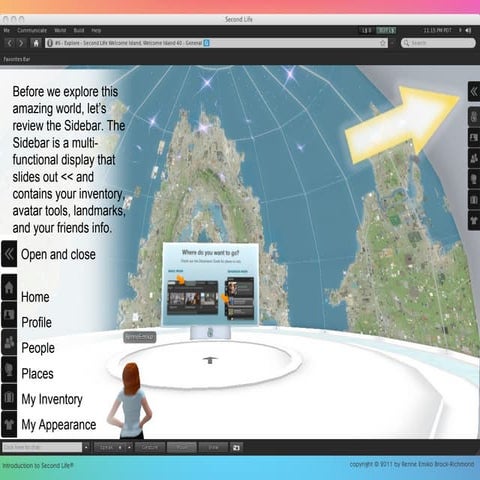
Task: Click the Favorites Bar label
Action: click(x=17, y=59)
